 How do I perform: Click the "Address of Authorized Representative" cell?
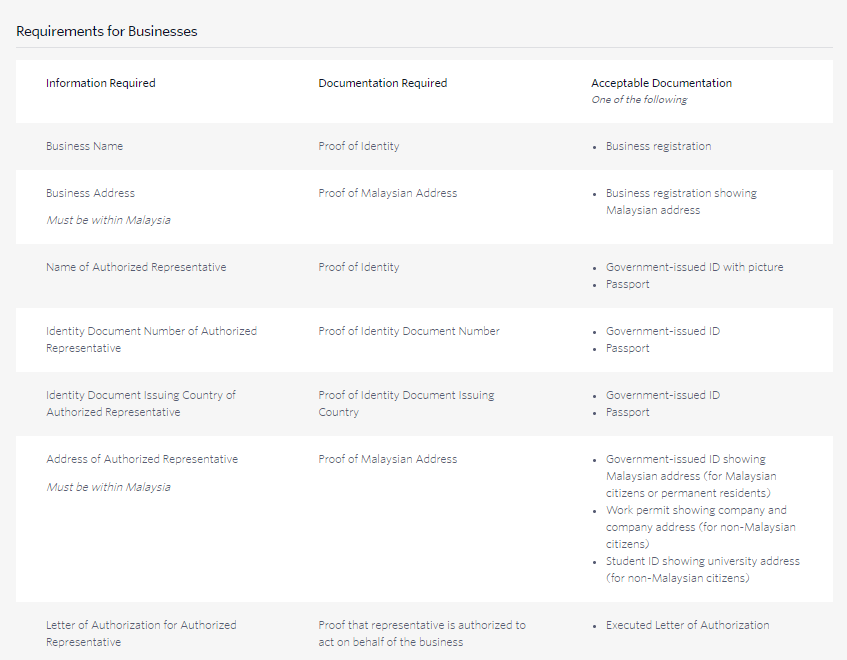click(x=142, y=459)
